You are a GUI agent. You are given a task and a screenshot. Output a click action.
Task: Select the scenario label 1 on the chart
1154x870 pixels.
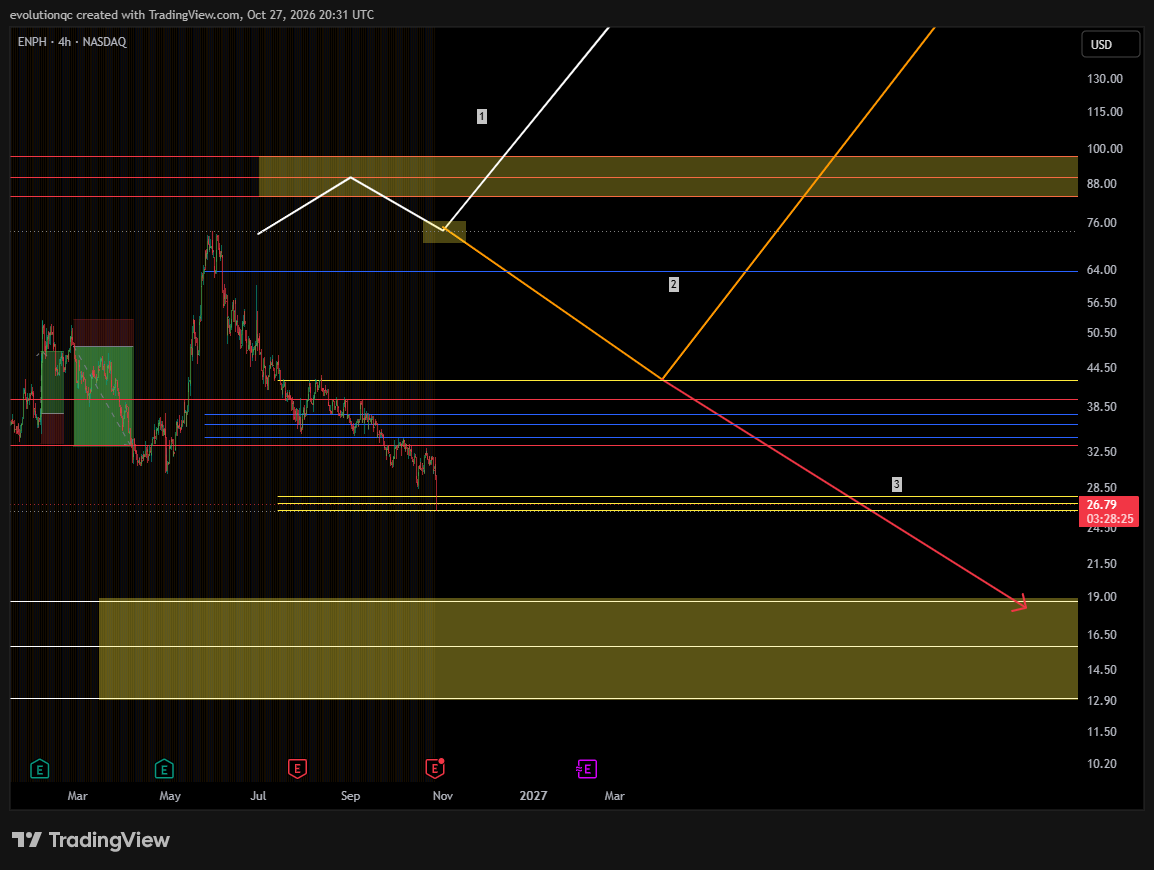click(481, 116)
